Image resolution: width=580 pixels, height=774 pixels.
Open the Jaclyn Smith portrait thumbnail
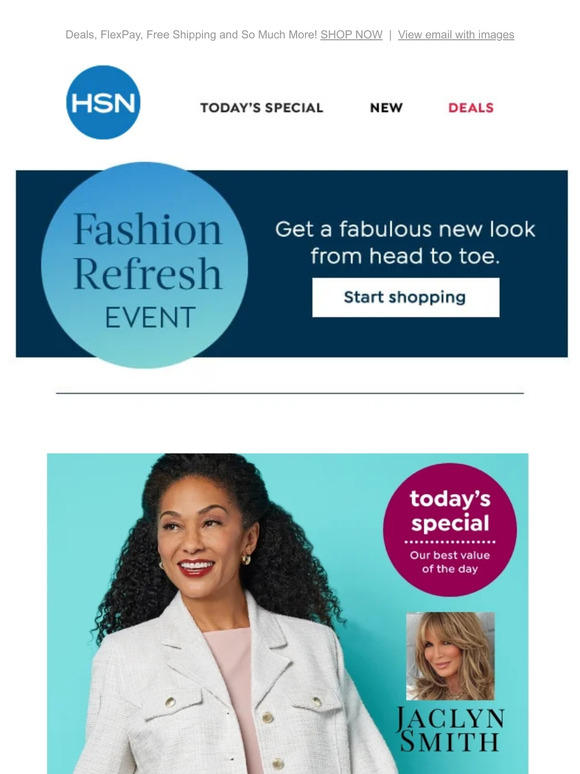(x=450, y=656)
